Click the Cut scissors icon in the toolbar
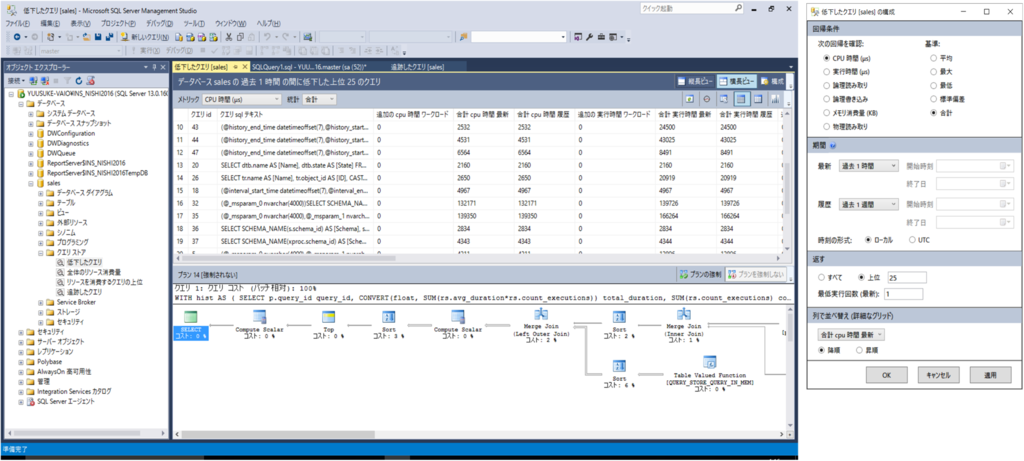The width and height of the screenshot is (1024, 461). click(229, 37)
